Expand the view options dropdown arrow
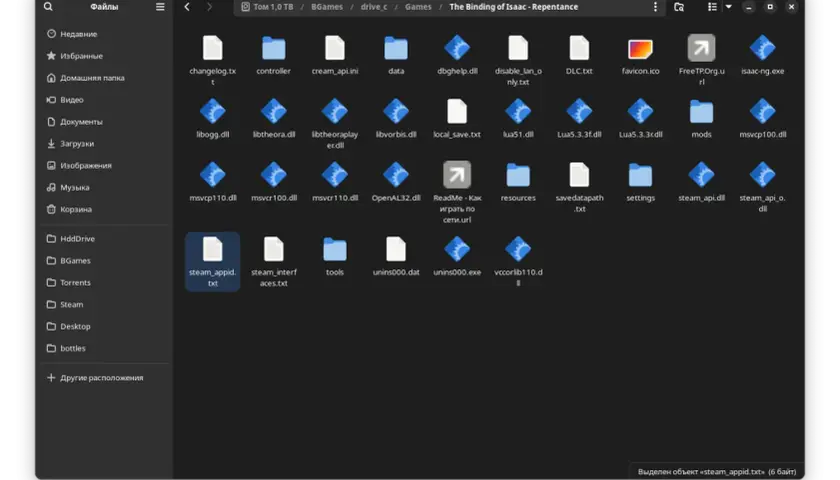Image resolution: width=840 pixels, height=480 pixels. [x=729, y=7]
